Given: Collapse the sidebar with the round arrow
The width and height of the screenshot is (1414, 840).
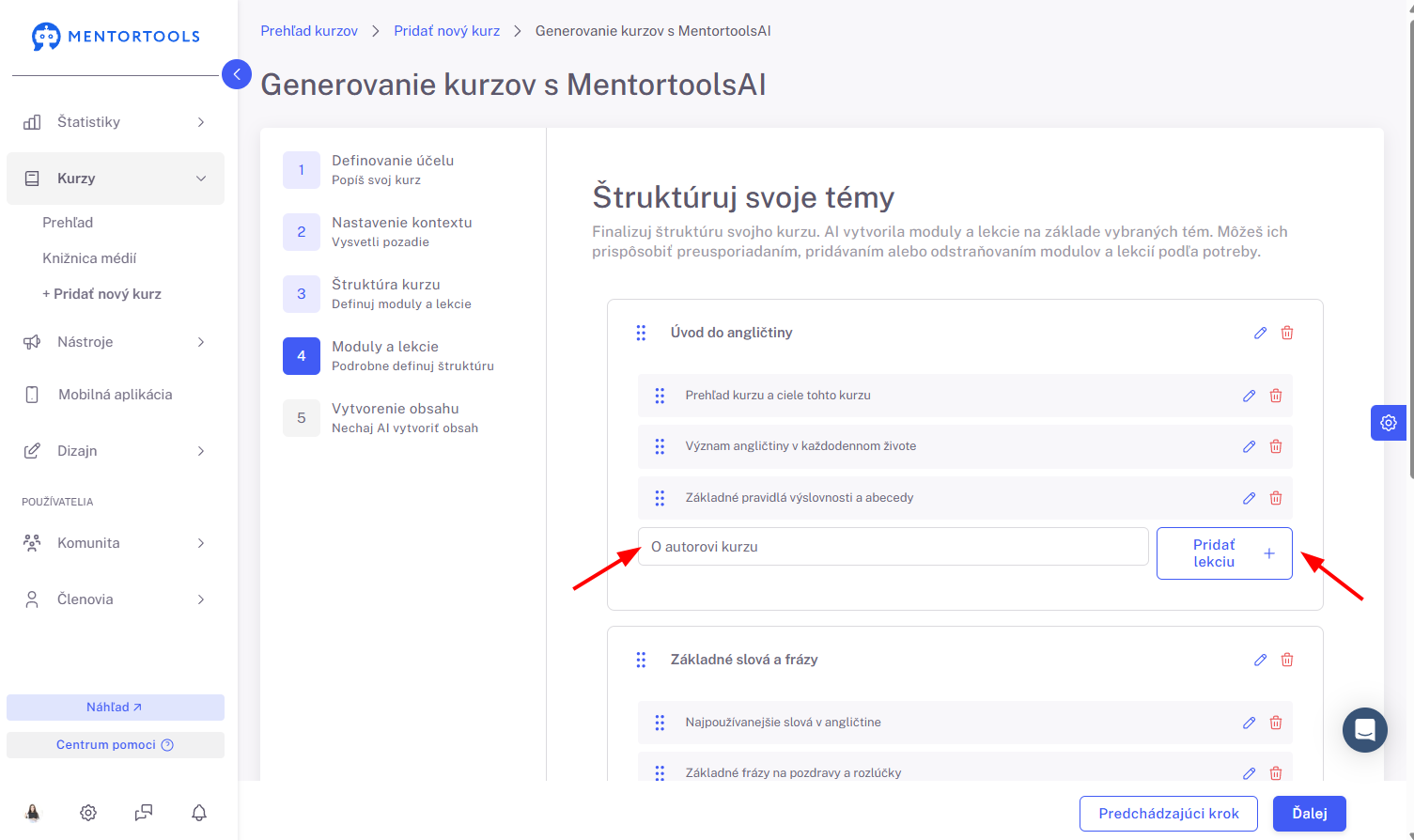Looking at the screenshot, I should pos(237,74).
